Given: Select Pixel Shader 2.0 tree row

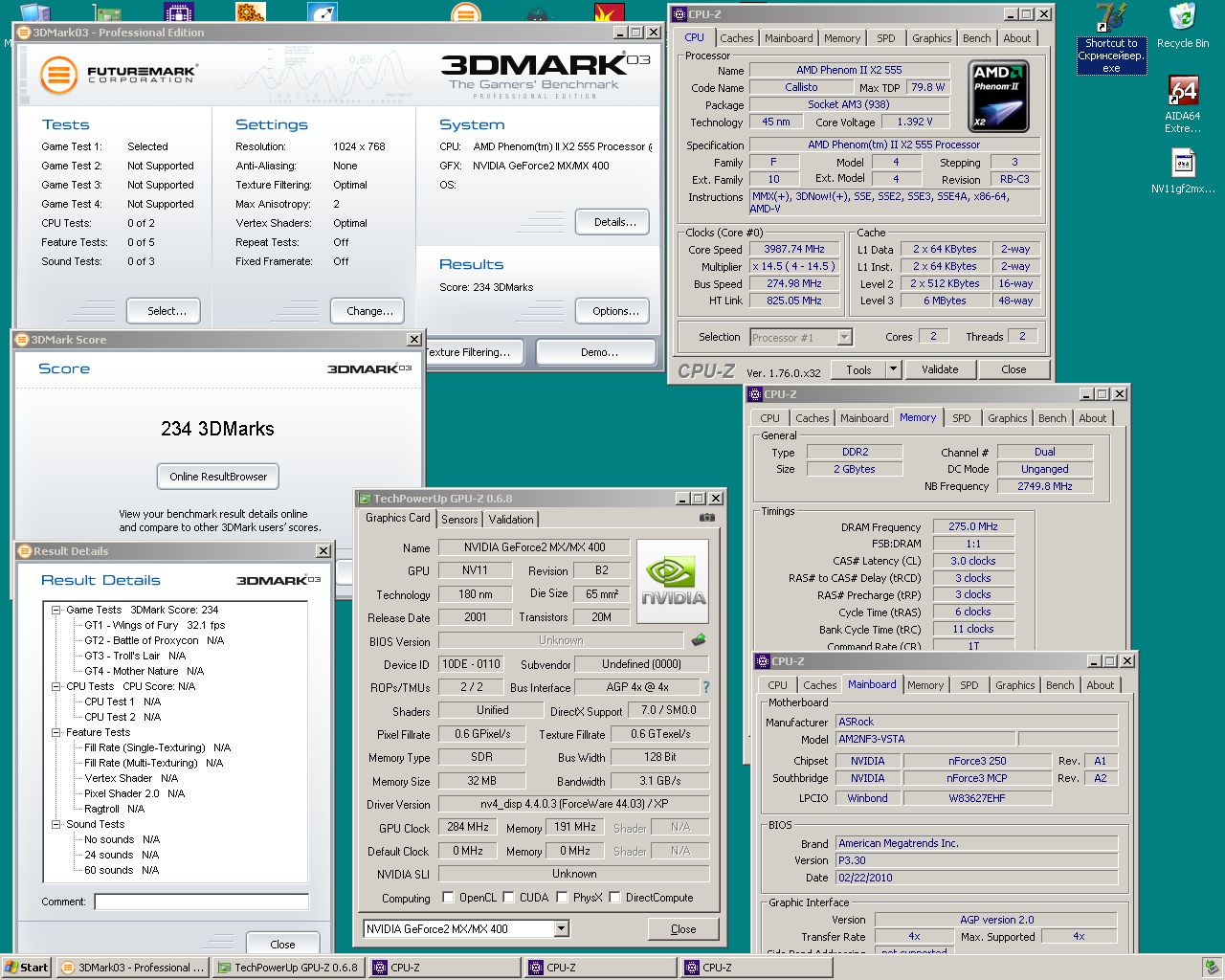Looking at the screenshot, I should coord(135,793).
